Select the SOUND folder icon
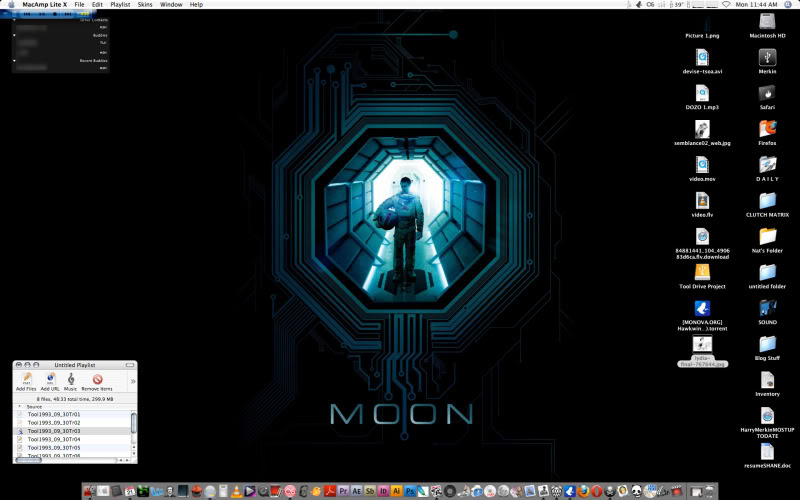The image size is (800, 500). pyautogui.click(x=767, y=308)
